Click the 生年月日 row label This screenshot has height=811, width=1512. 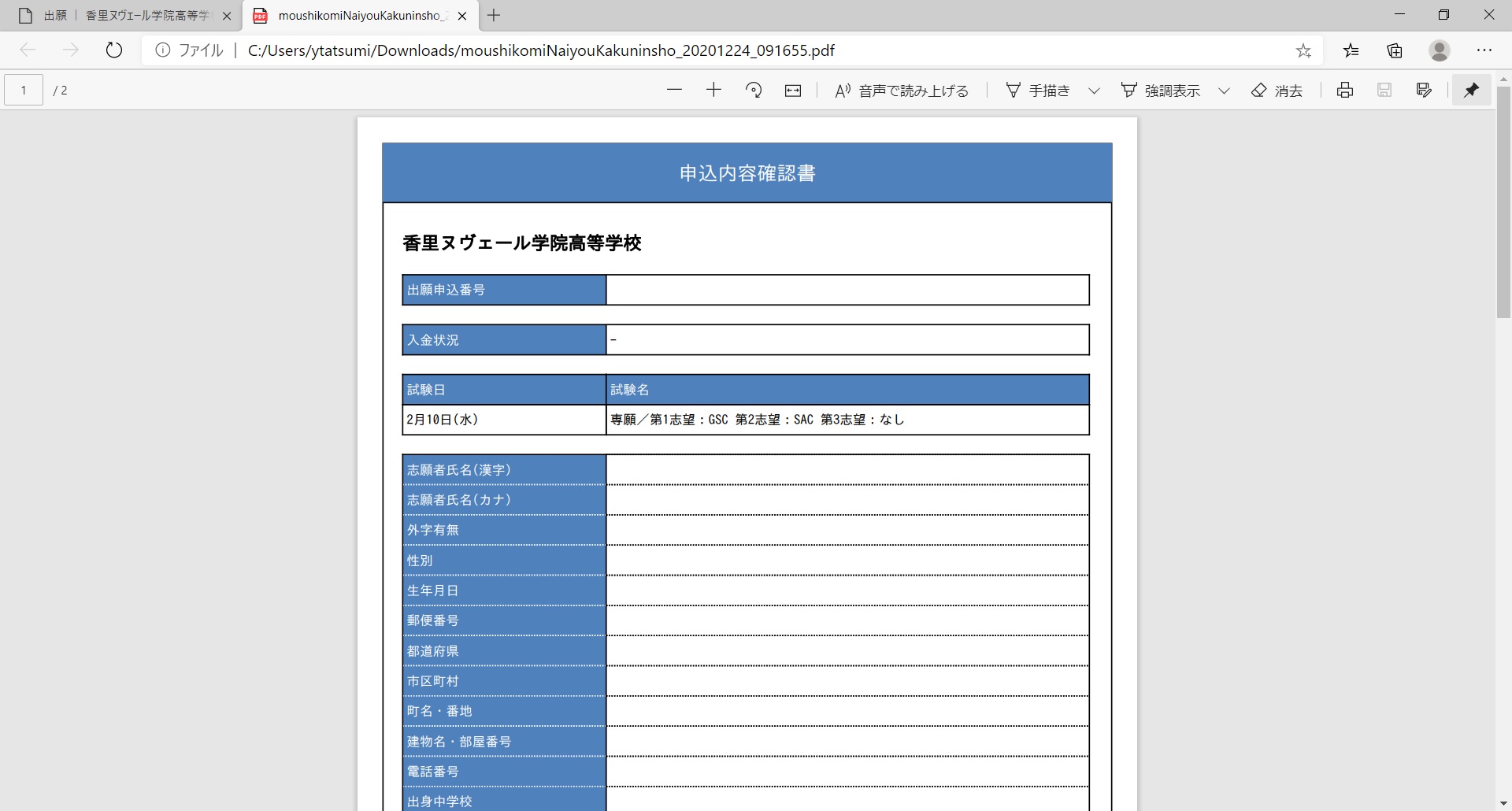(x=504, y=591)
